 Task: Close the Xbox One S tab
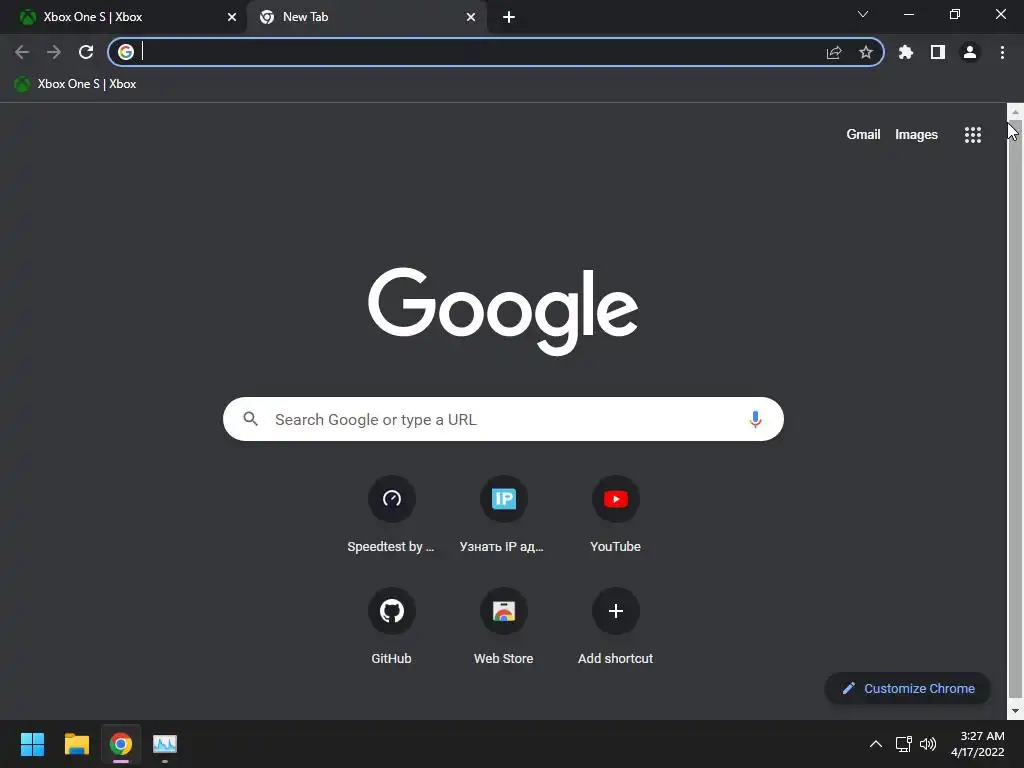[x=232, y=17]
